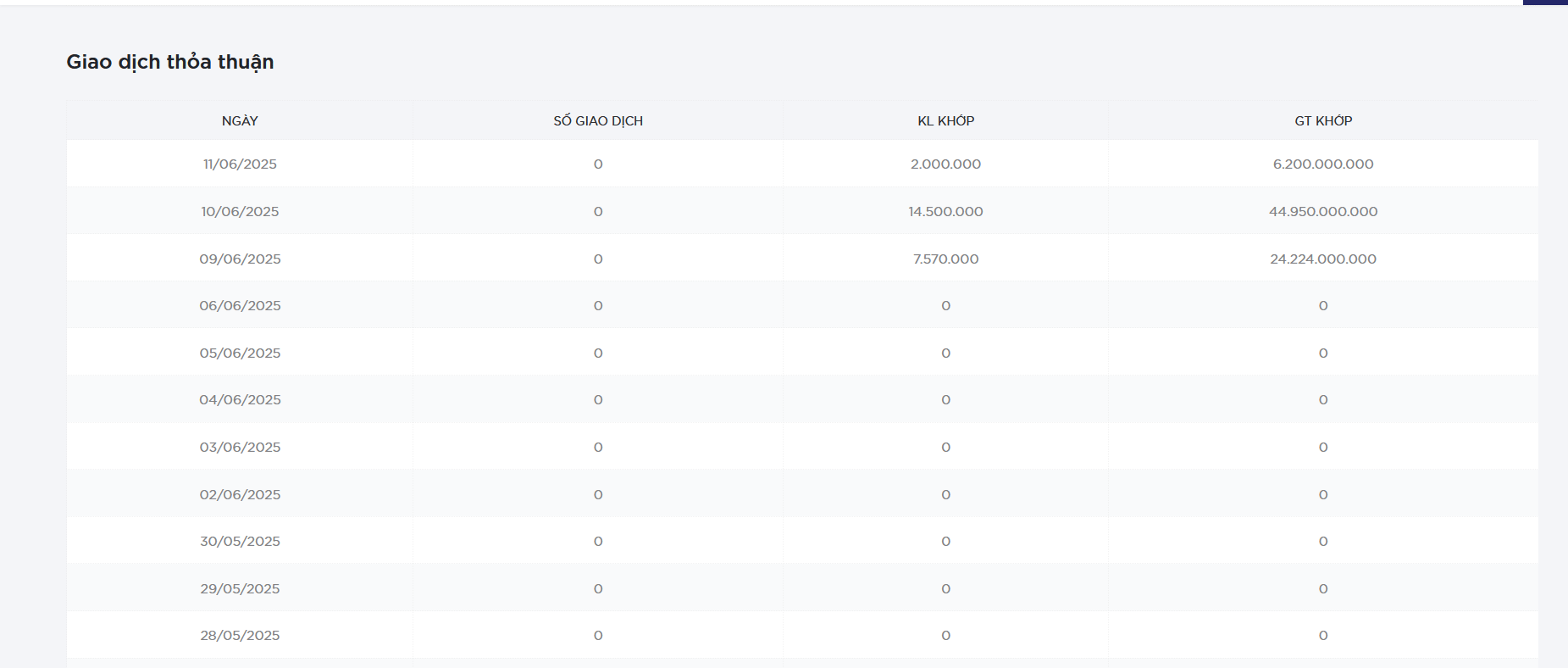Click KL KHỚP value for 05/06/2025
The height and width of the screenshot is (668, 1568).
pyautogui.click(x=945, y=353)
